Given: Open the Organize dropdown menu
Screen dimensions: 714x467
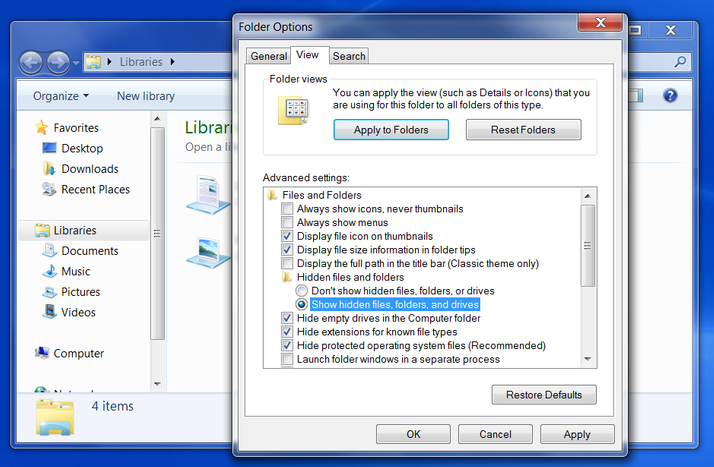Looking at the screenshot, I should coord(60,96).
